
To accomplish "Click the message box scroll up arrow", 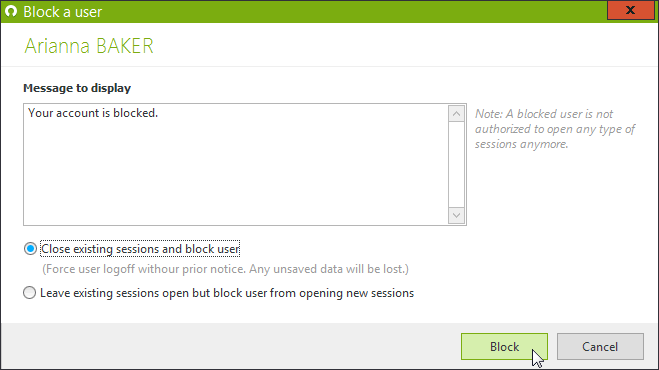I will 456,114.
